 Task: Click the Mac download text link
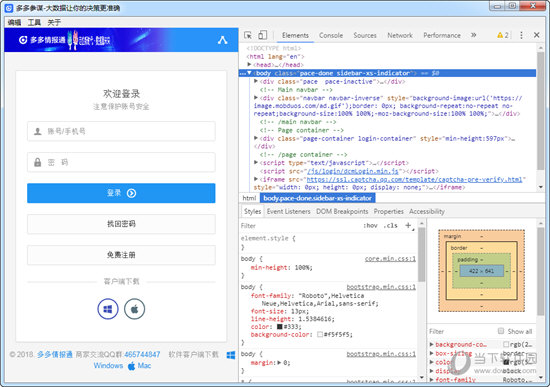tap(144, 366)
